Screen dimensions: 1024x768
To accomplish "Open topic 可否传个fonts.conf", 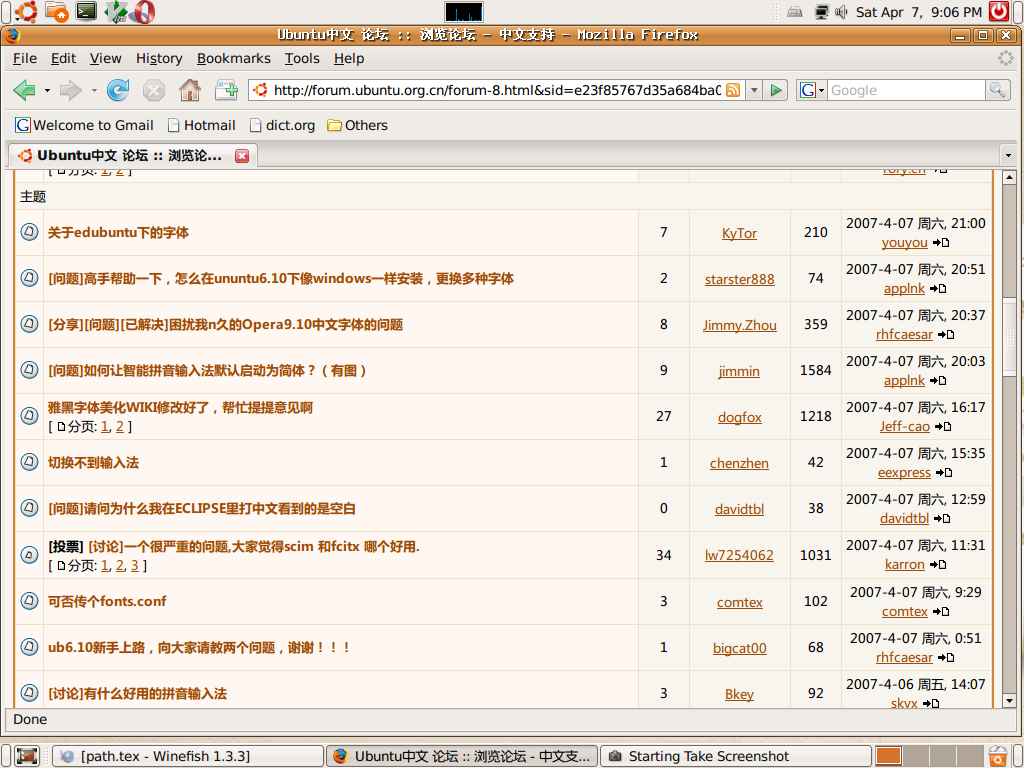I will pos(107,601).
